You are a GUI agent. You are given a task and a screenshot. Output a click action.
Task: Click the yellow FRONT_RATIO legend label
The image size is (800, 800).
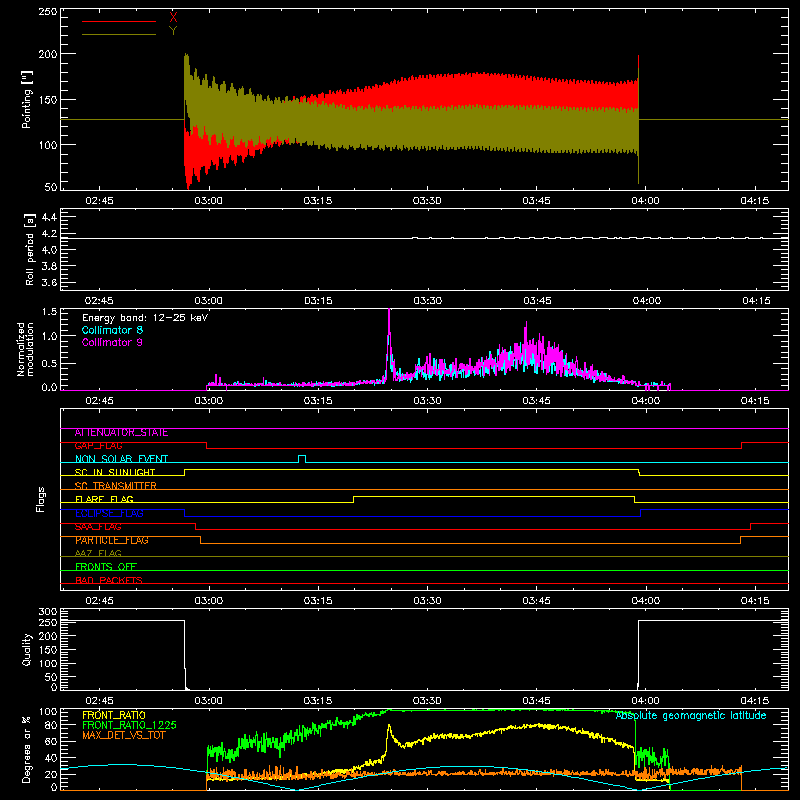tap(114, 715)
